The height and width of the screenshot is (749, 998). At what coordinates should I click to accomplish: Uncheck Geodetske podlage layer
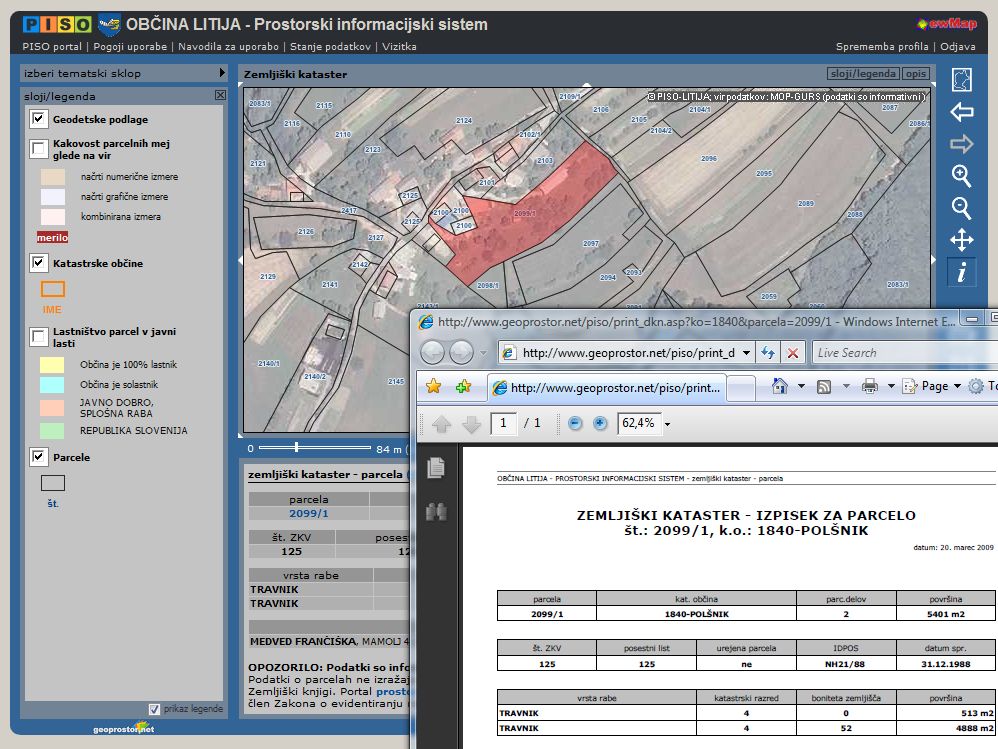[x=39, y=120]
